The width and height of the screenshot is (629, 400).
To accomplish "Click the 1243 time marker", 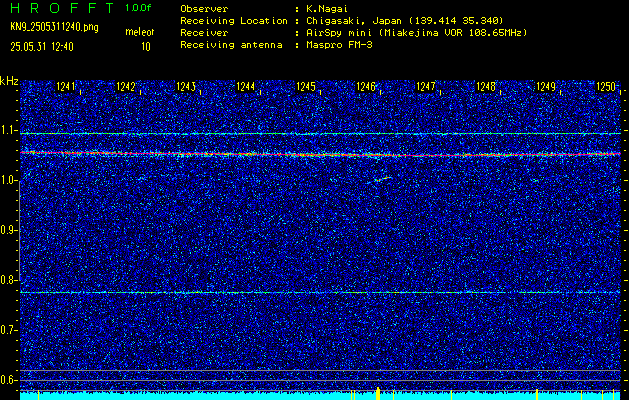I will pos(186,86).
